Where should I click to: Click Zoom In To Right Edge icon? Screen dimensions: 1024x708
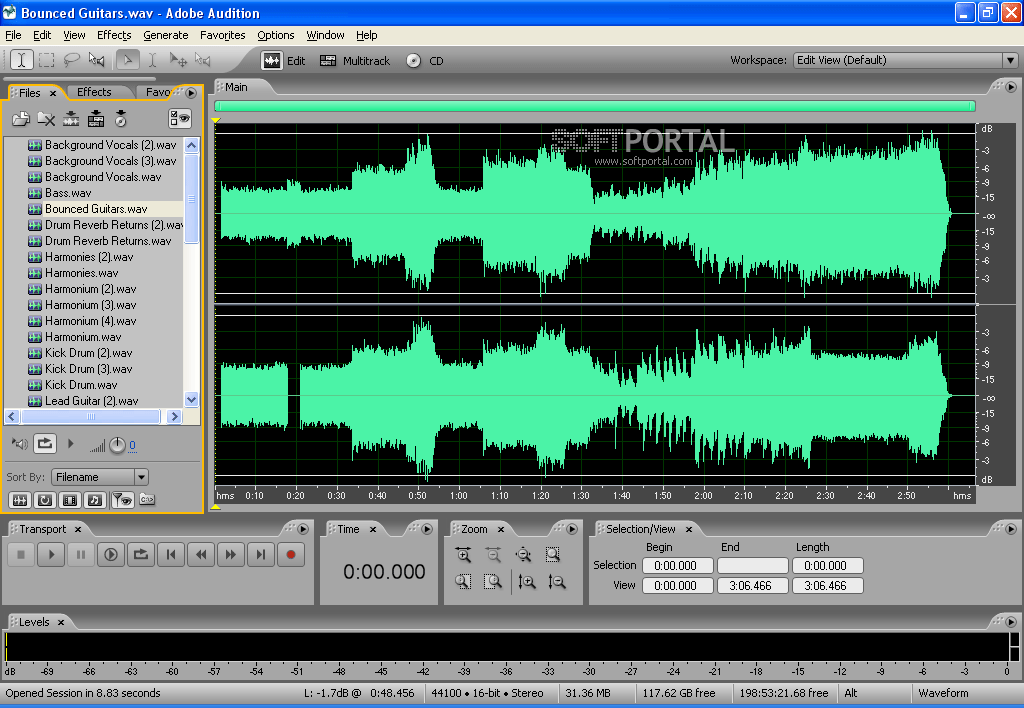(494, 582)
